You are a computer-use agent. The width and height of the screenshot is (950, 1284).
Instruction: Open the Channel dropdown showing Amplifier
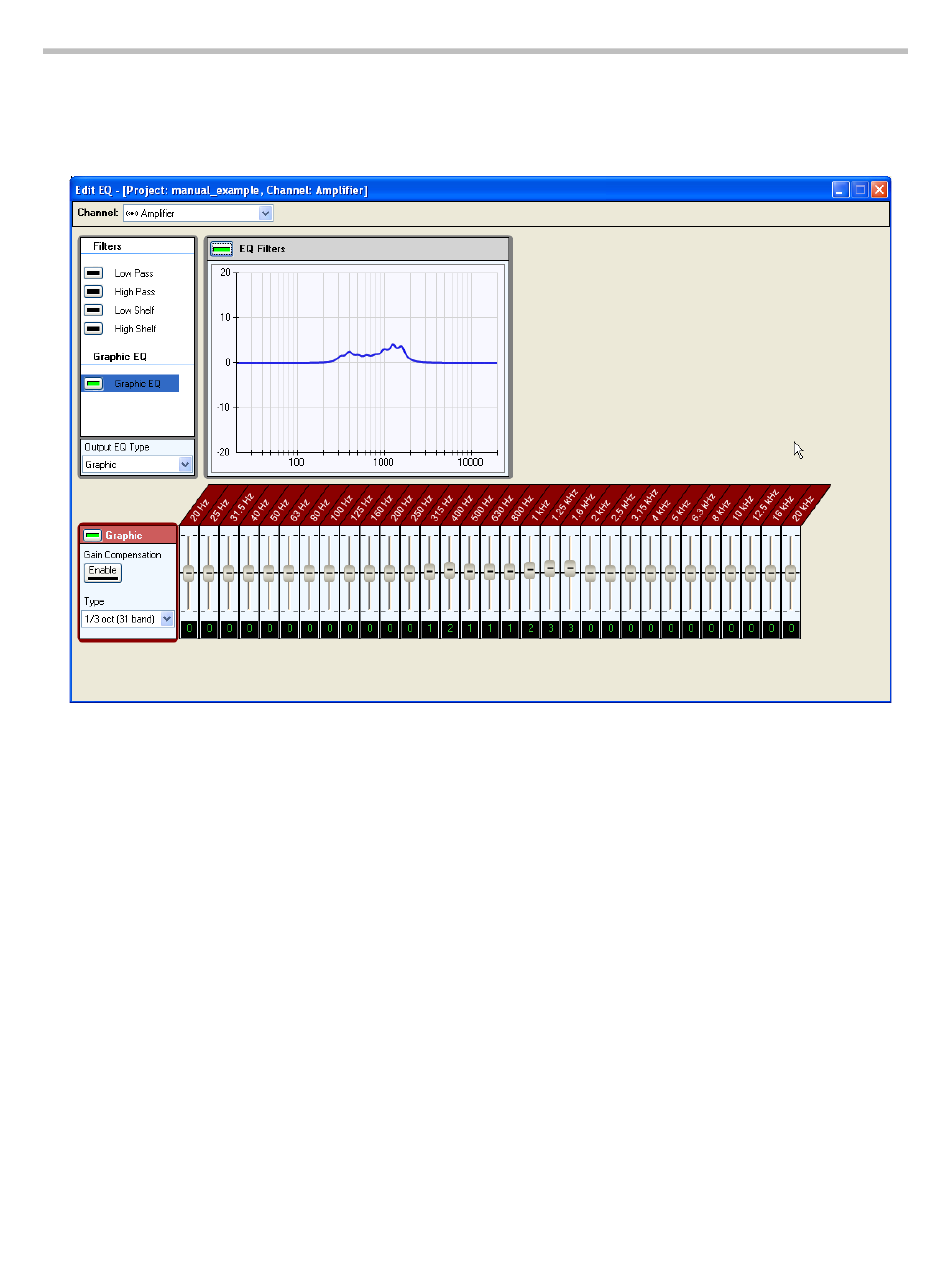[197, 213]
